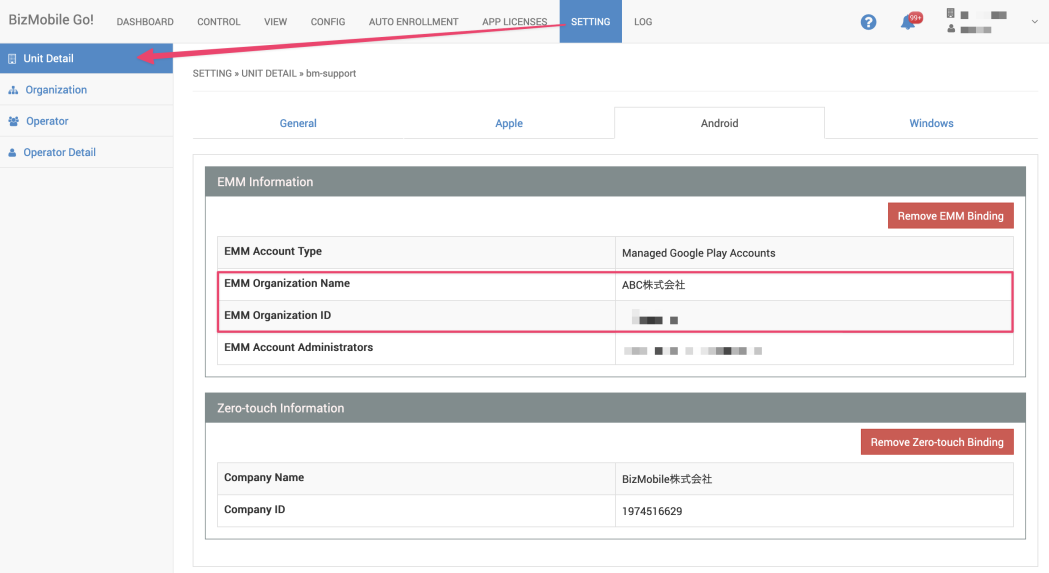Open the CONTROL menu
Image resolution: width=1049 pixels, height=573 pixels.
point(219,22)
